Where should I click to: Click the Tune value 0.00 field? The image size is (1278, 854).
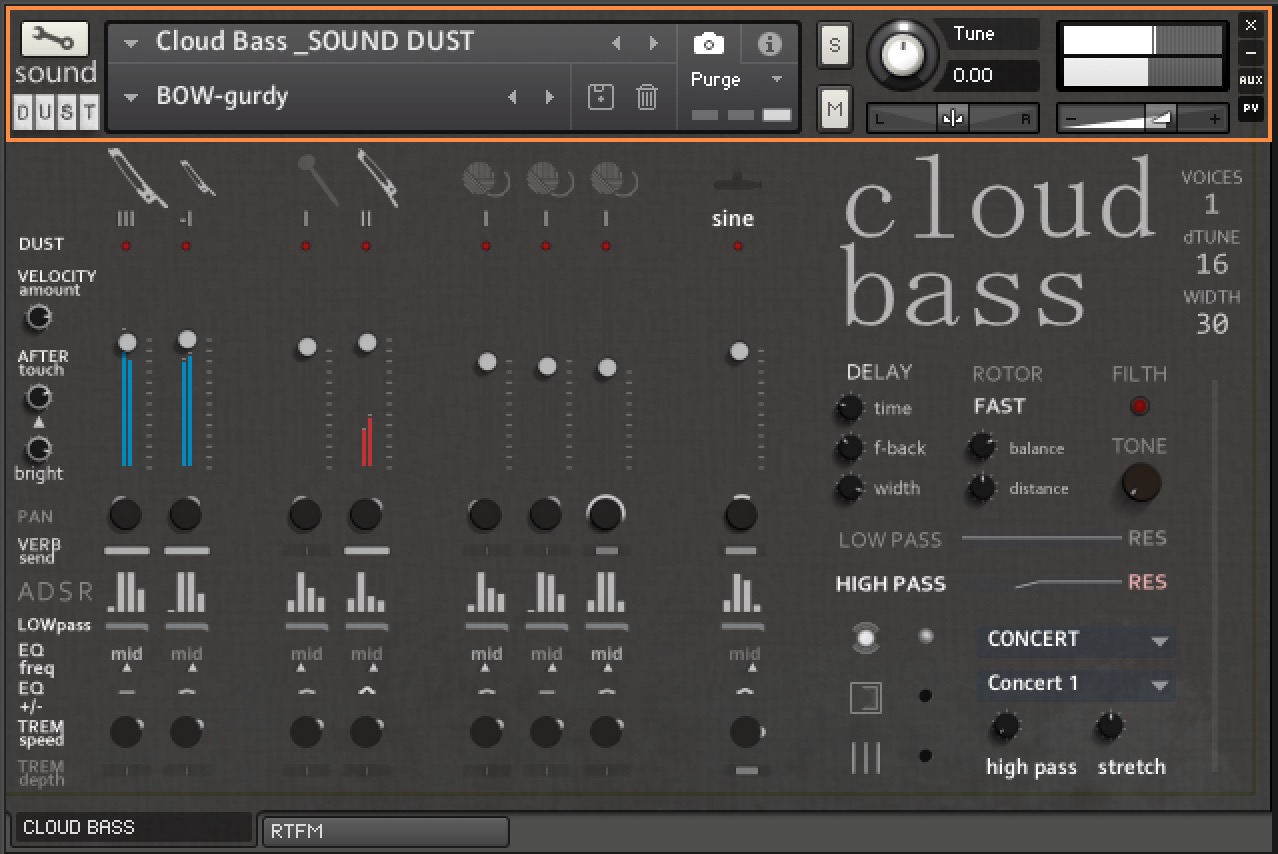click(x=990, y=75)
